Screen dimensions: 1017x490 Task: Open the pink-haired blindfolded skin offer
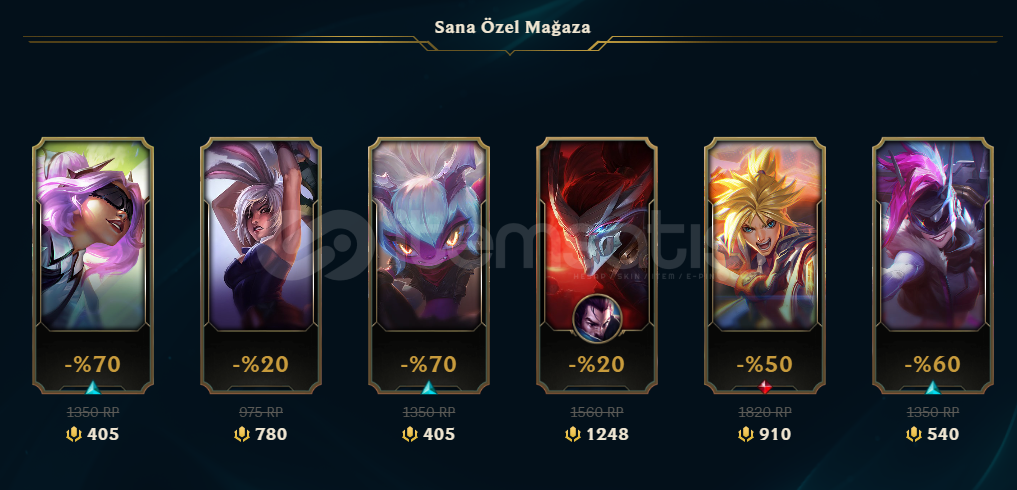(x=93, y=265)
